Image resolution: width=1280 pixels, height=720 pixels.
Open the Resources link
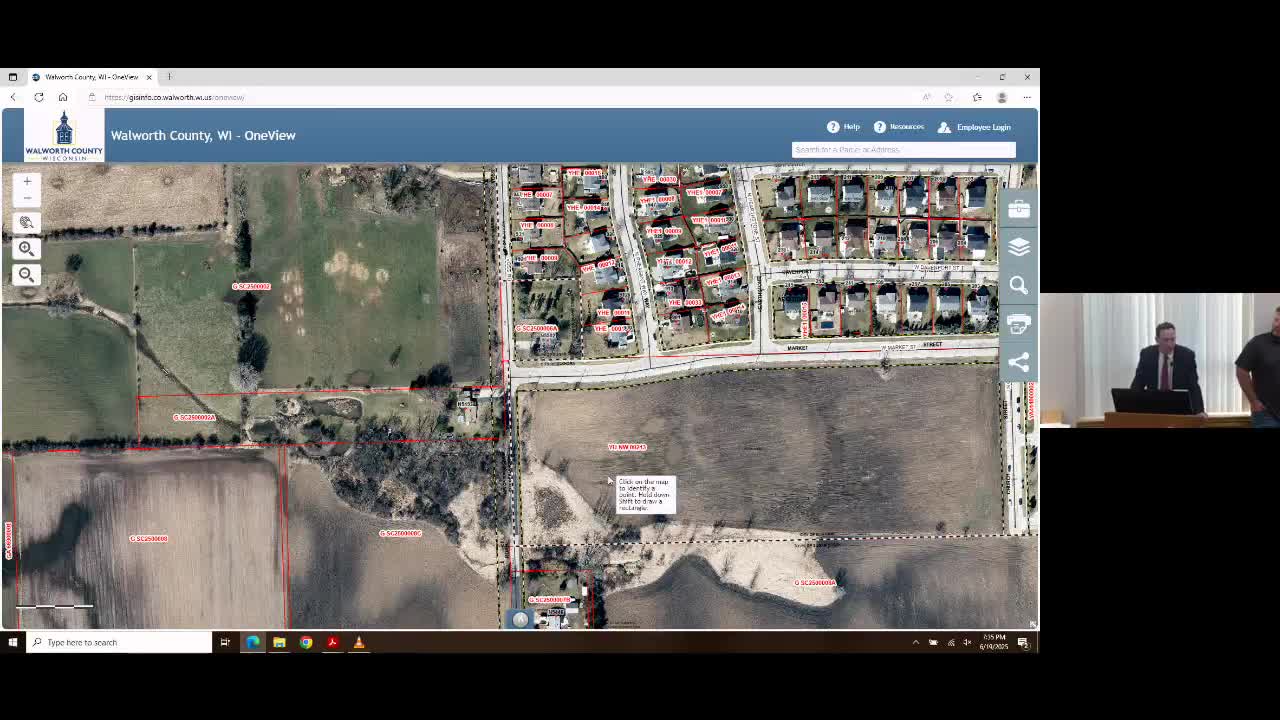point(899,127)
